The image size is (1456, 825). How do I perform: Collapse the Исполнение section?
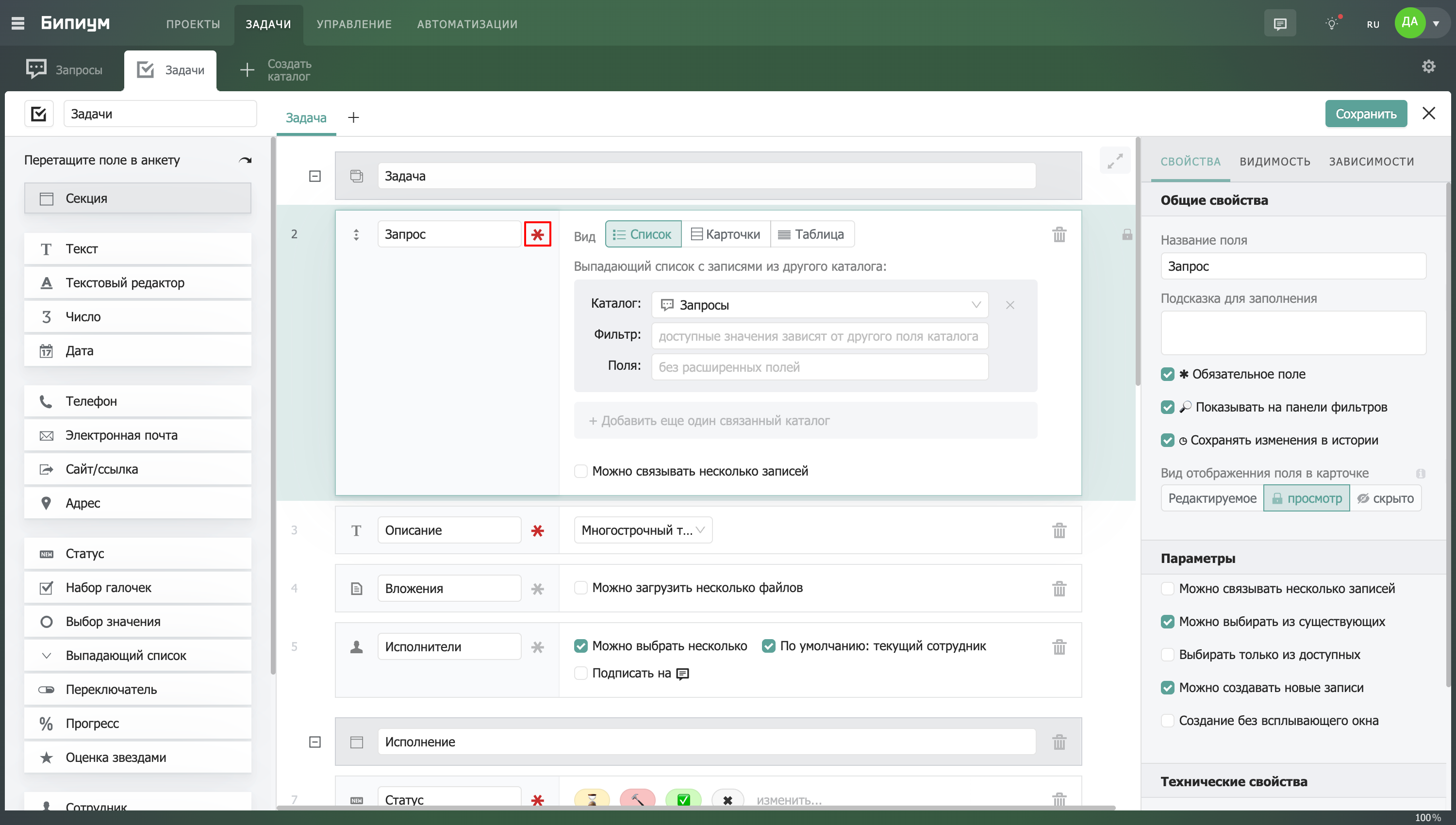(315, 742)
